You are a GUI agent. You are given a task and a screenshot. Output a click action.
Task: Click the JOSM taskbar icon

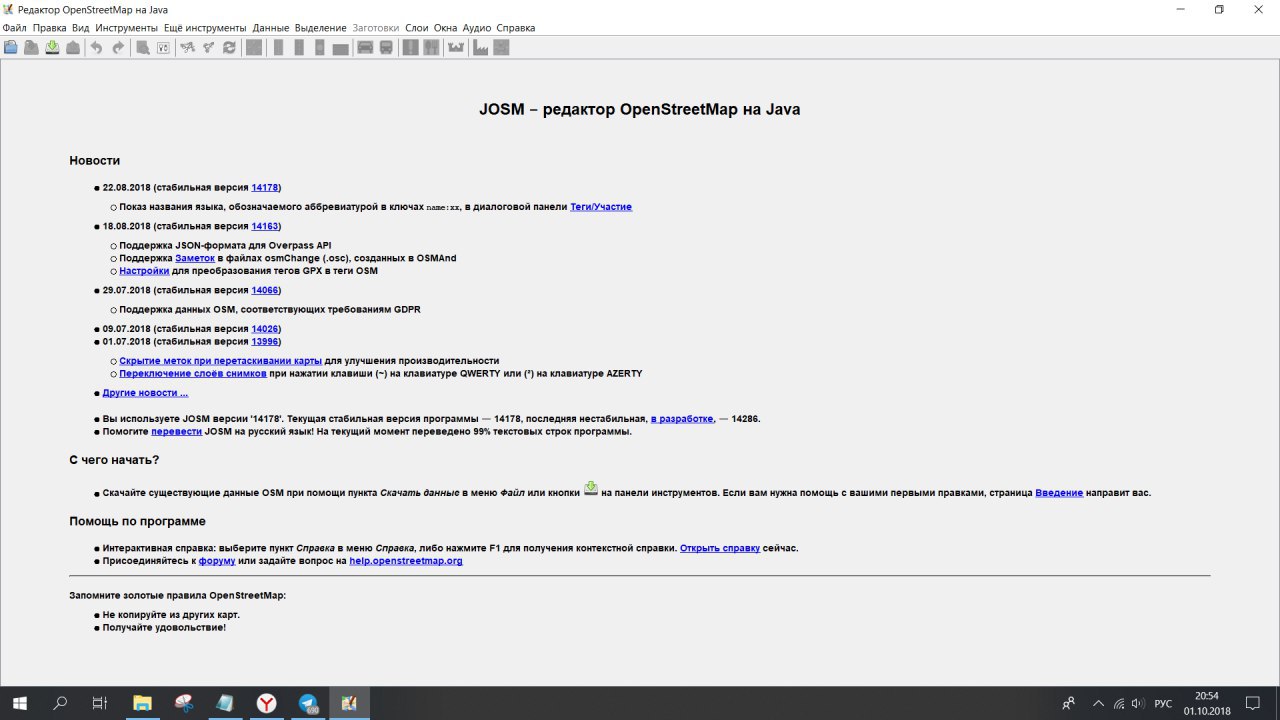coord(349,703)
